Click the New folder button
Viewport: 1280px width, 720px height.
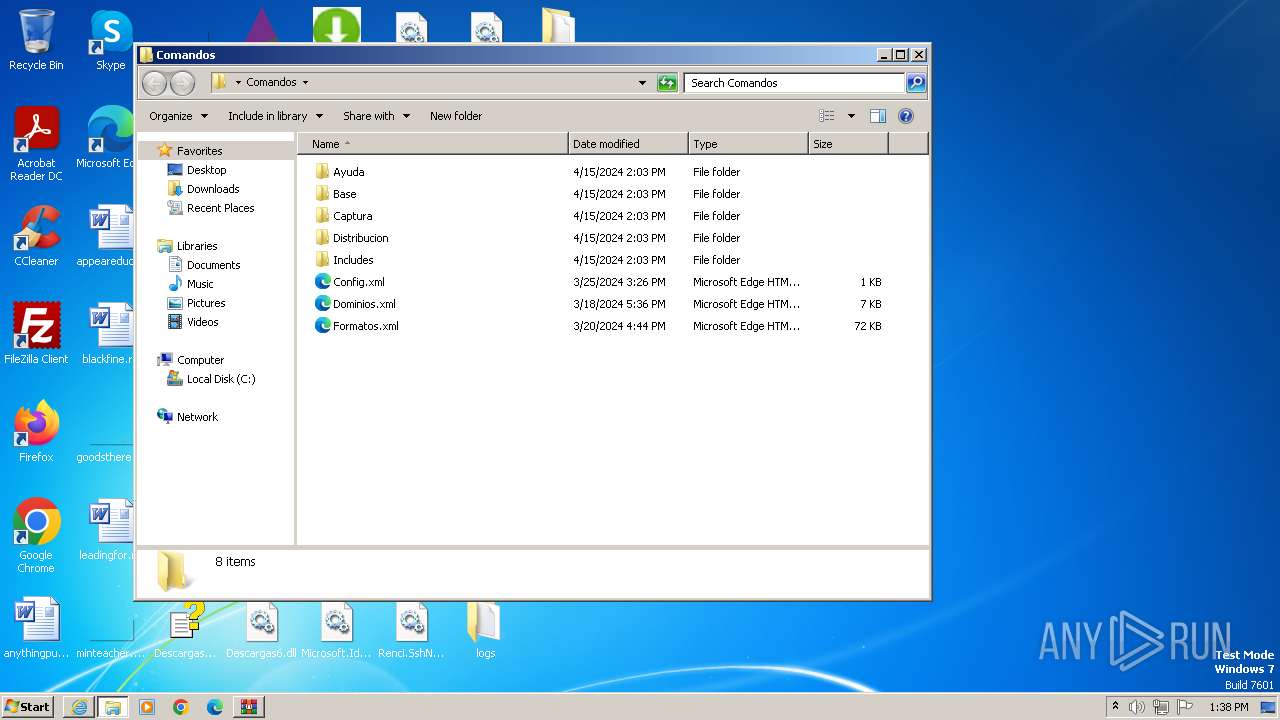[456, 116]
